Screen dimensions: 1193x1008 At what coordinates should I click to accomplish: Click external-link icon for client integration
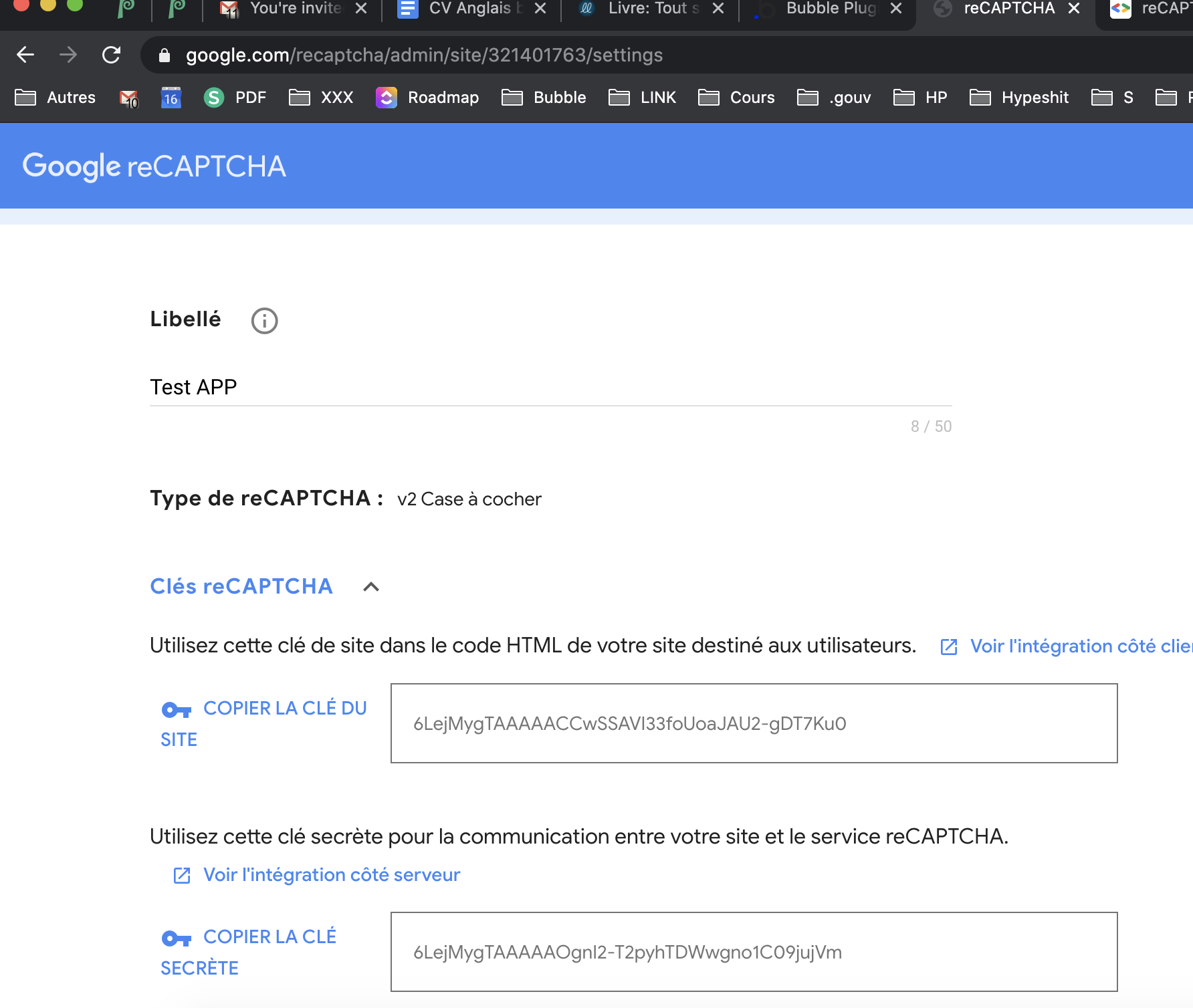[x=949, y=646]
